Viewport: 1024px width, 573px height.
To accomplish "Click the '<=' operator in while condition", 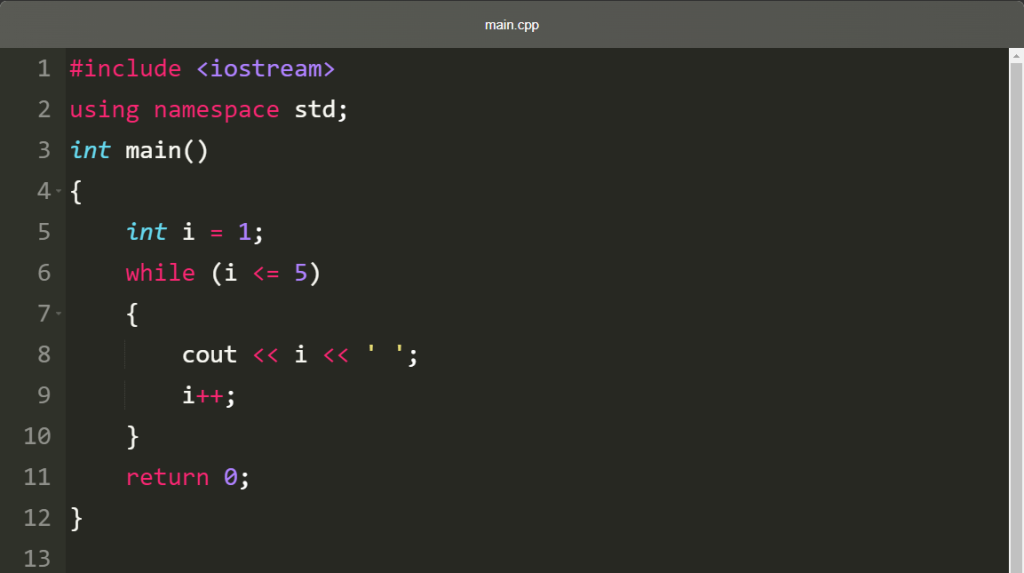I will tap(266, 273).
